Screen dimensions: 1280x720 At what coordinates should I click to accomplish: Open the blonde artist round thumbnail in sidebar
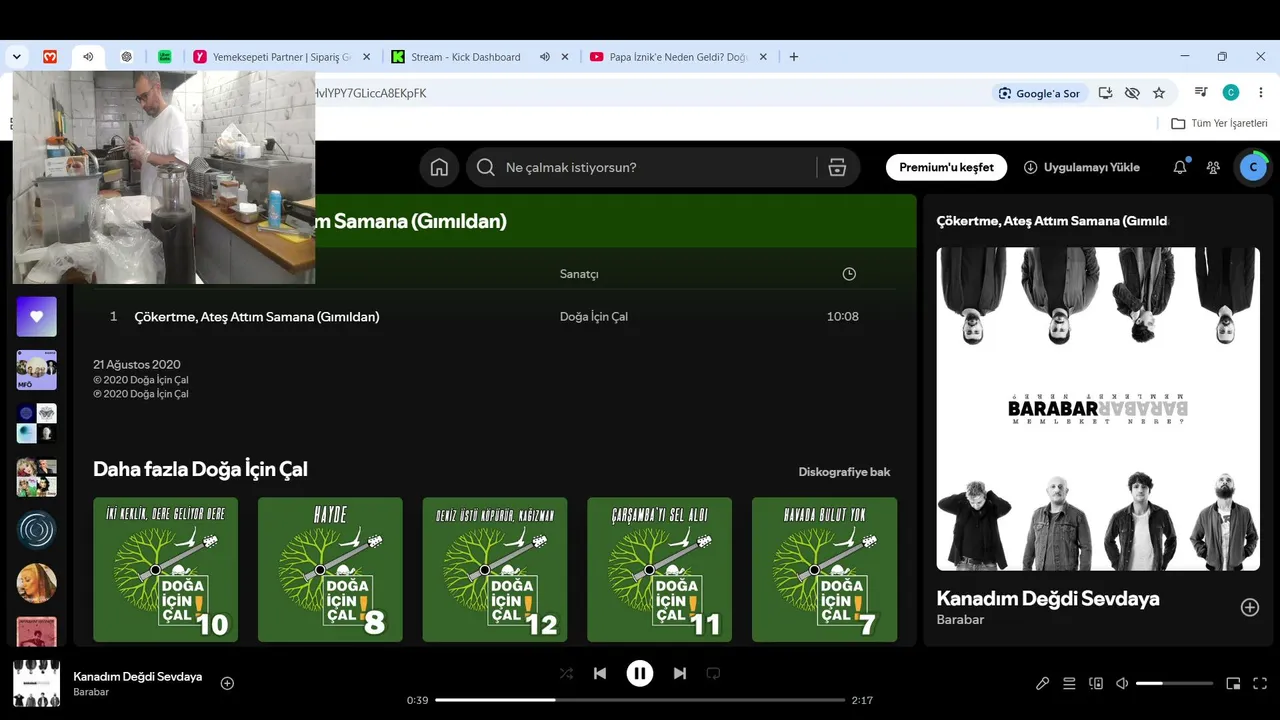(x=37, y=583)
